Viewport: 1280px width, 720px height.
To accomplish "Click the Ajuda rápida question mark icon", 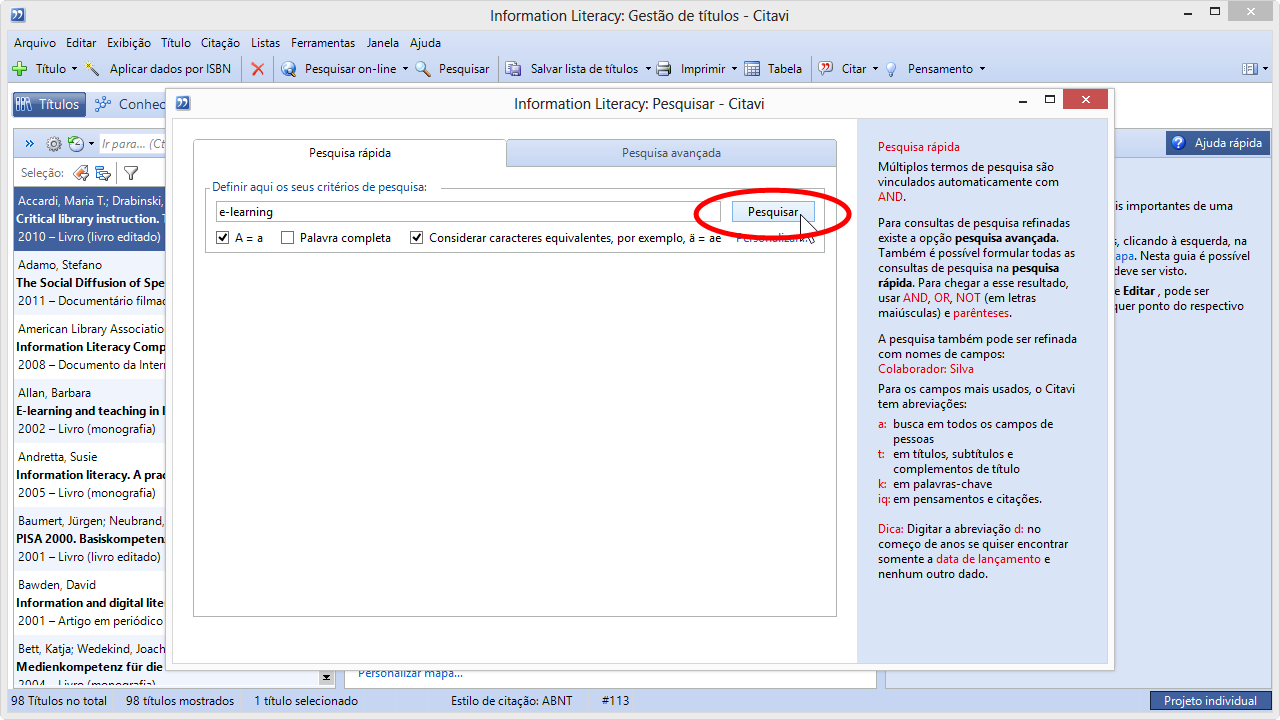I will (1179, 143).
